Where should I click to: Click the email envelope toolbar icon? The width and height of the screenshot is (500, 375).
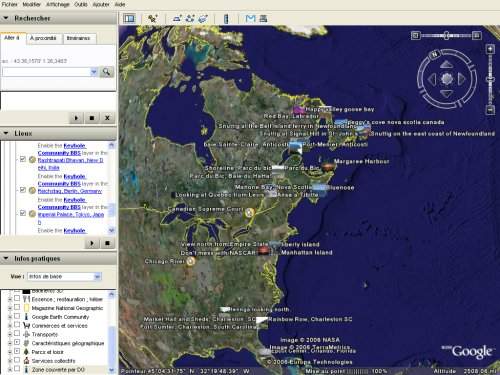coord(250,18)
